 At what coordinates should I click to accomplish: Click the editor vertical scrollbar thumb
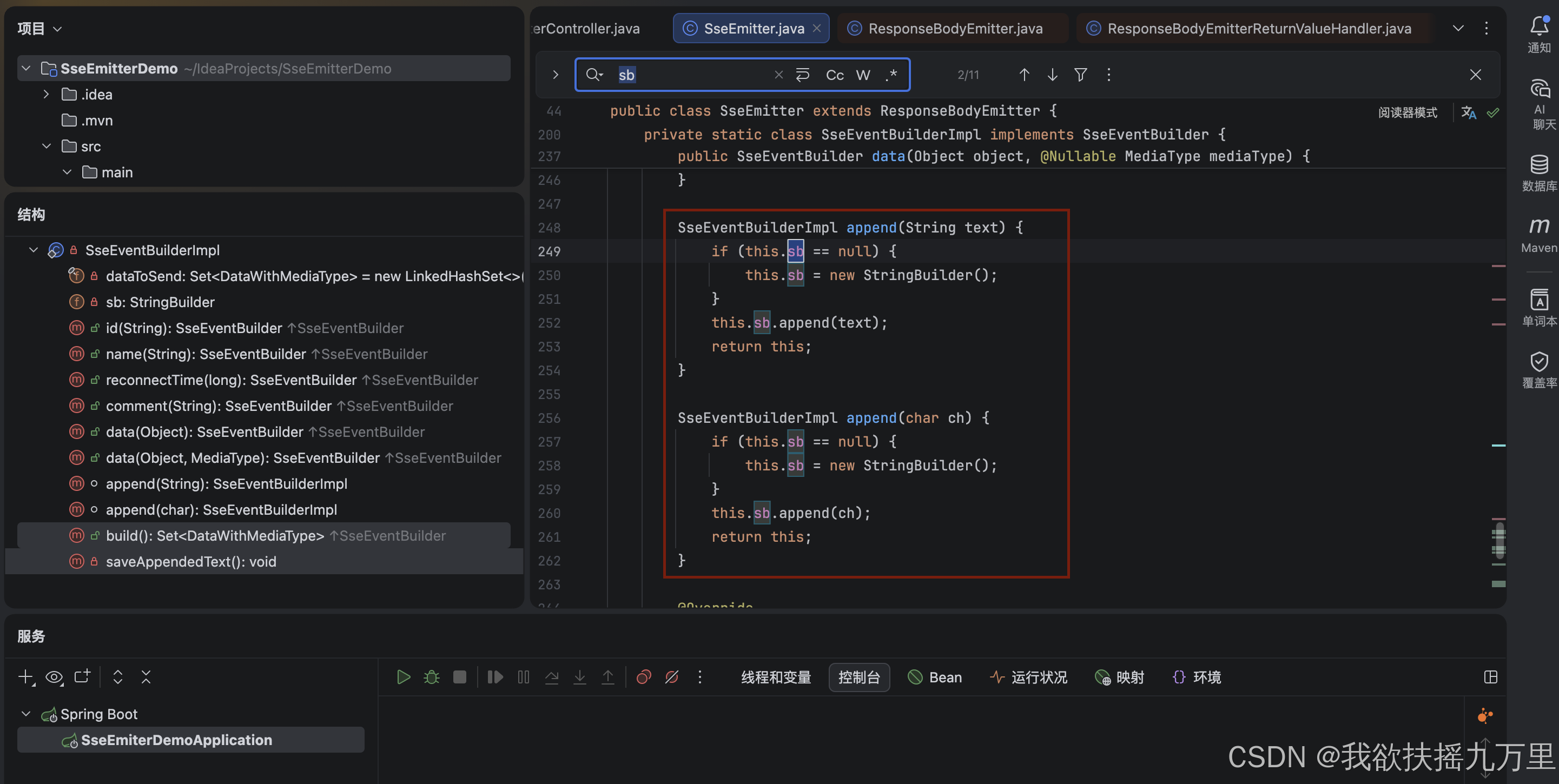coord(1498,541)
